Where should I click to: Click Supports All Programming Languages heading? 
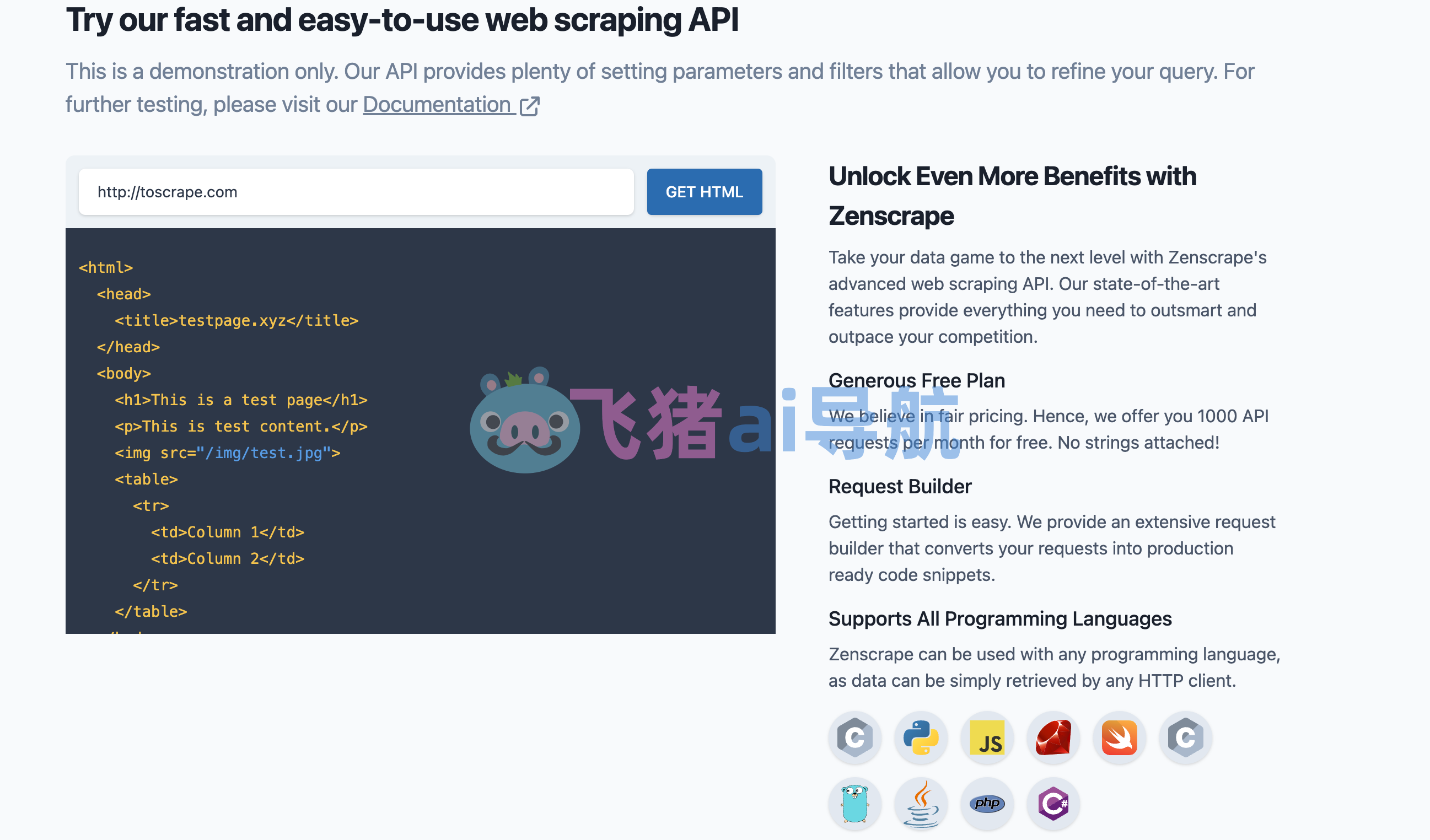tap(999, 618)
